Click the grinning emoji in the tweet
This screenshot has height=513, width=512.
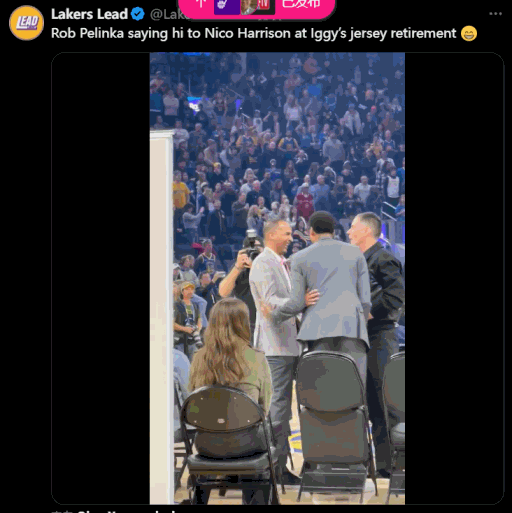coord(469,34)
